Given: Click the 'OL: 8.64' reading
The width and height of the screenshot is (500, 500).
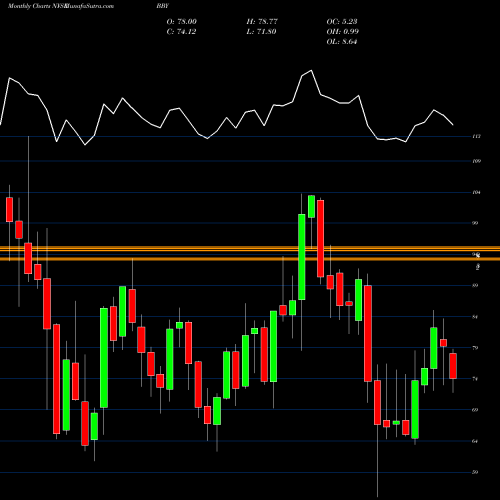Looking at the screenshot, I should coord(342,42).
